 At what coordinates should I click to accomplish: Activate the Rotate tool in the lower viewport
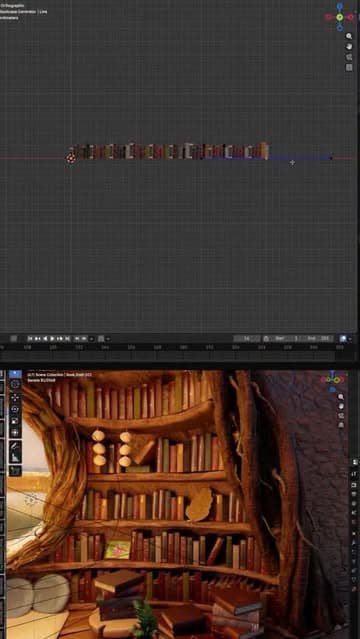pos(15,409)
